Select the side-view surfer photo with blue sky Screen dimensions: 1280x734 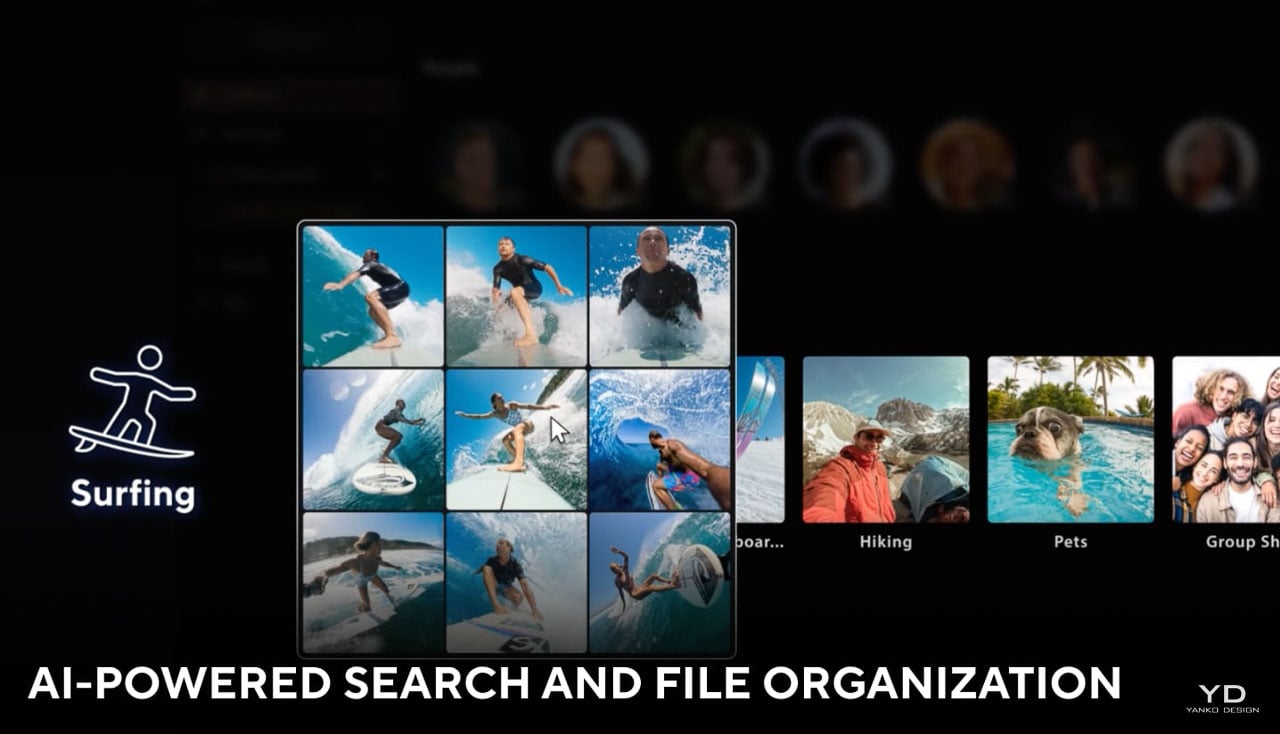pos(373,295)
